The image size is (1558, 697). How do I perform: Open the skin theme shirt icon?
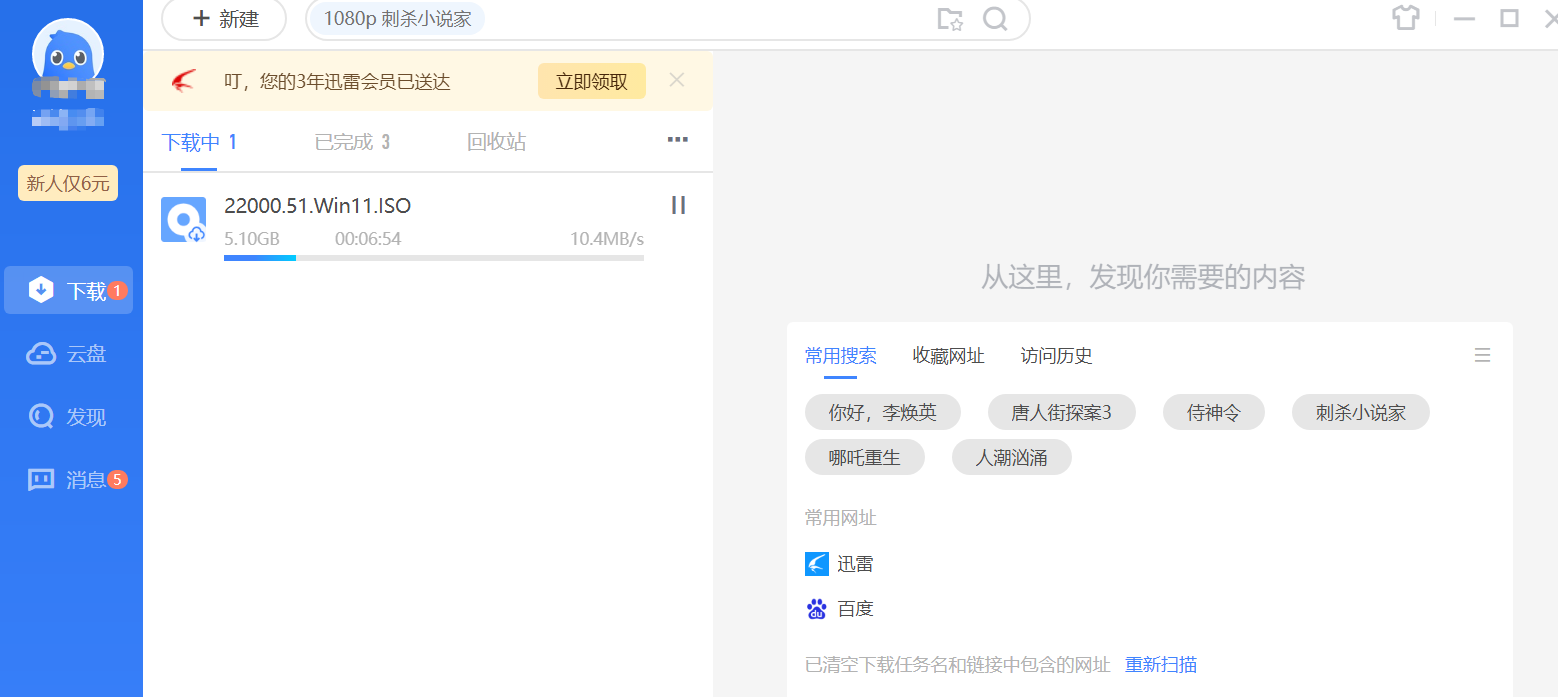click(1406, 18)
